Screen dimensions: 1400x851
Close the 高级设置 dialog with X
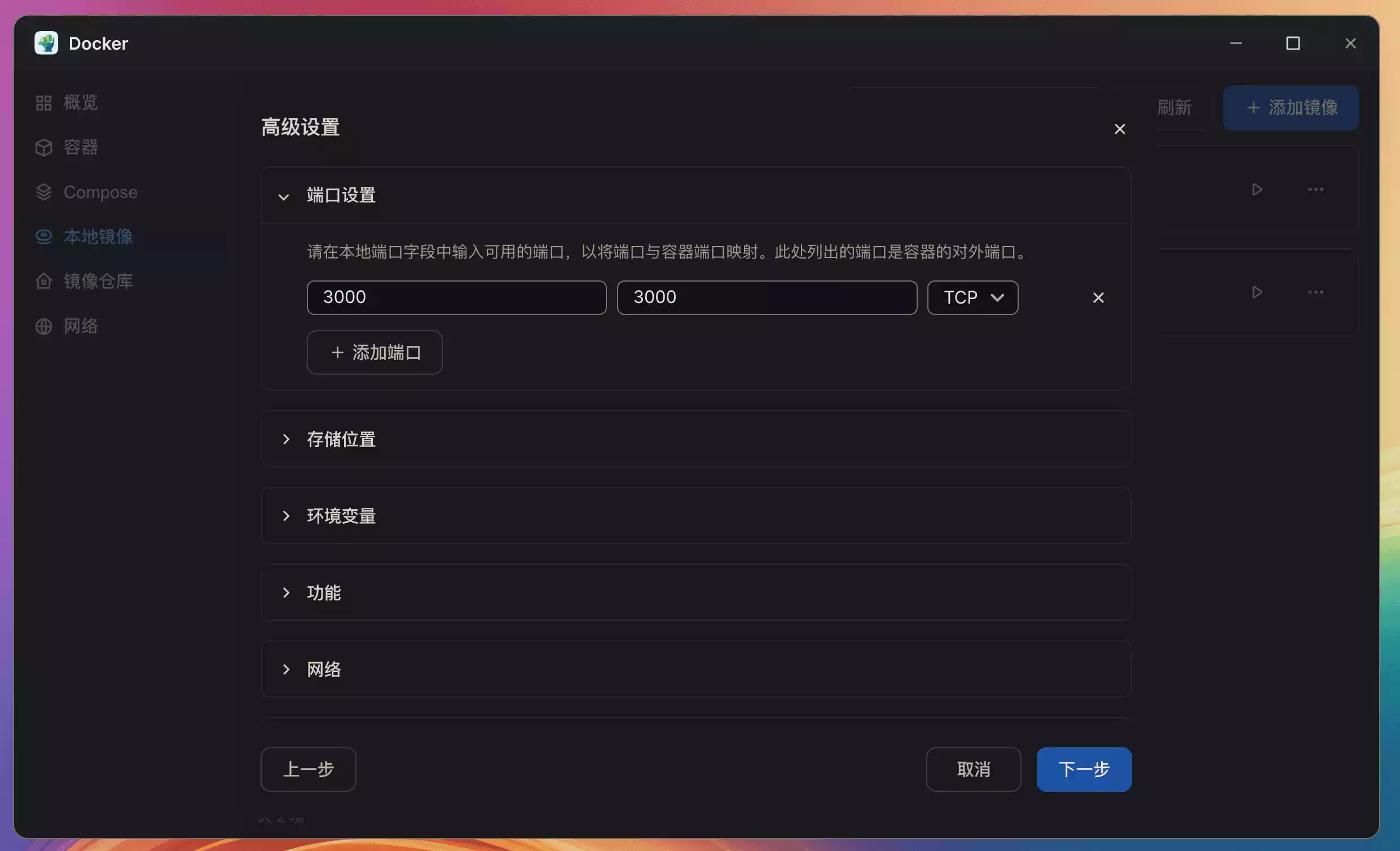[1119, 130]
